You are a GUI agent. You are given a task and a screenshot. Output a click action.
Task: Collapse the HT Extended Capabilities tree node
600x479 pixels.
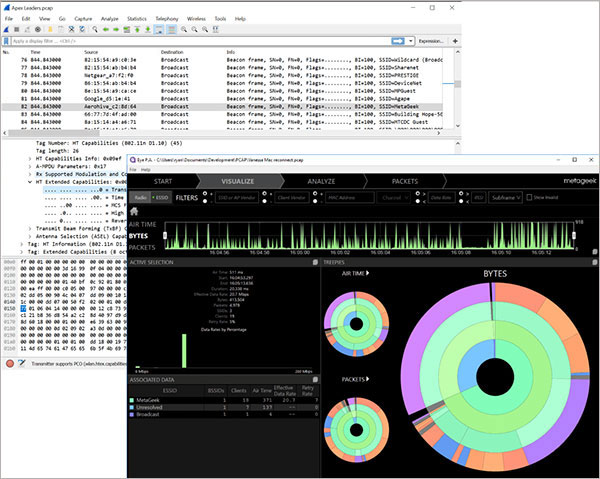[29, 181]
